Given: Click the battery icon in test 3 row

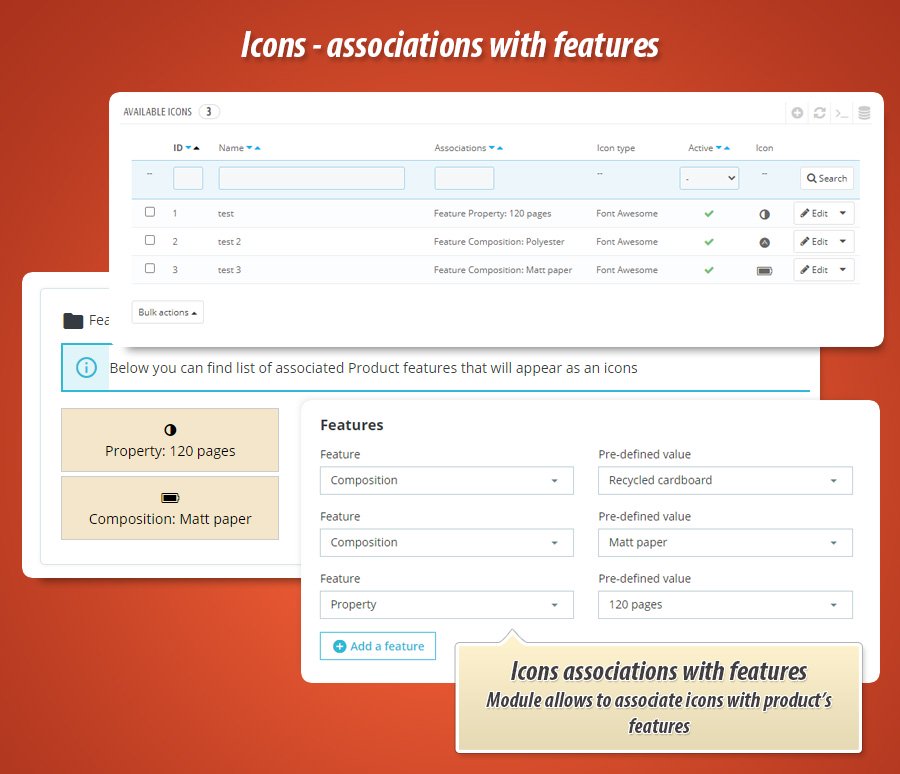Looking at the screenshot, I should [x=764, y=270].
